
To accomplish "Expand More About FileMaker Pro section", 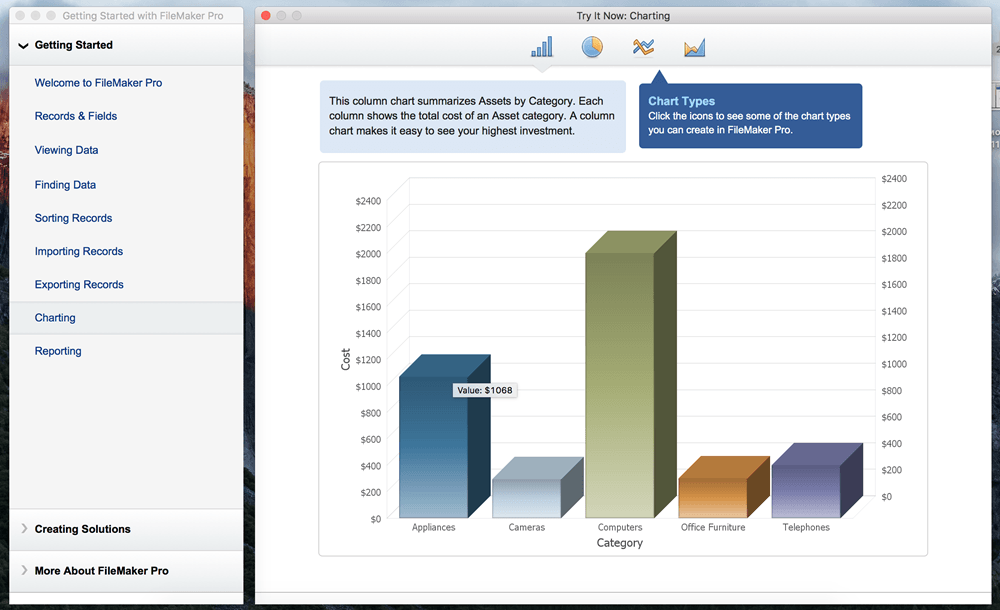I will click(x=24, y=570).
